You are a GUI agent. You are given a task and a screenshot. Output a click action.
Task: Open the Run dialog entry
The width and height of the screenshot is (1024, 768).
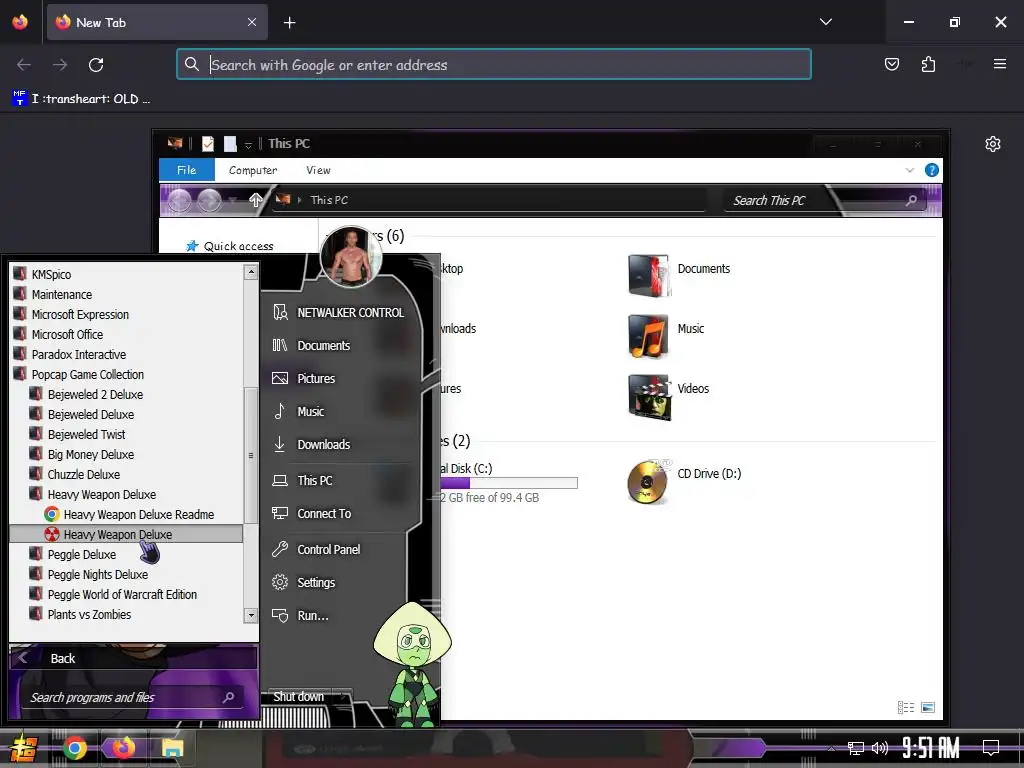coord(300,616)
